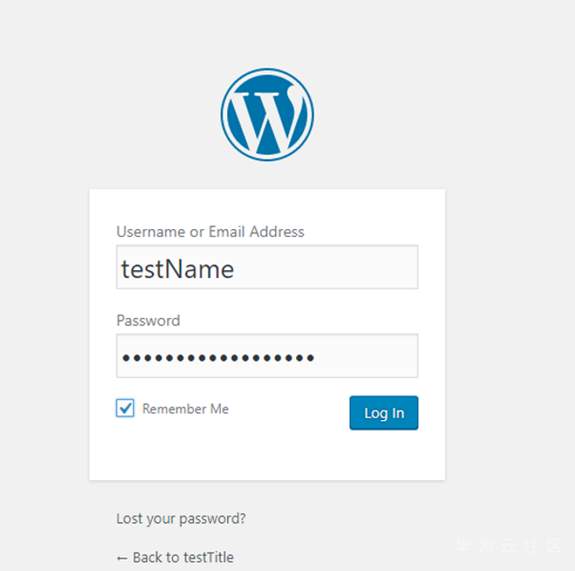
Task: Click the faint watermark at bottom right
Action: (x=508, y=546)
